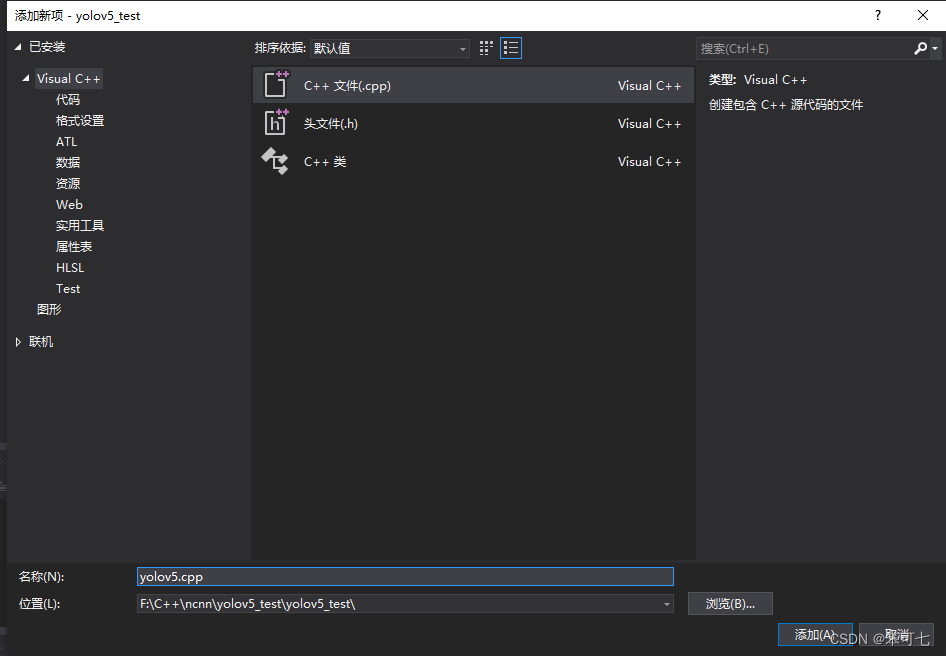Click 'Visual C++' label in C++ 类 row
The height and width of the screenshot is (656, 946).
click(649, 162)
